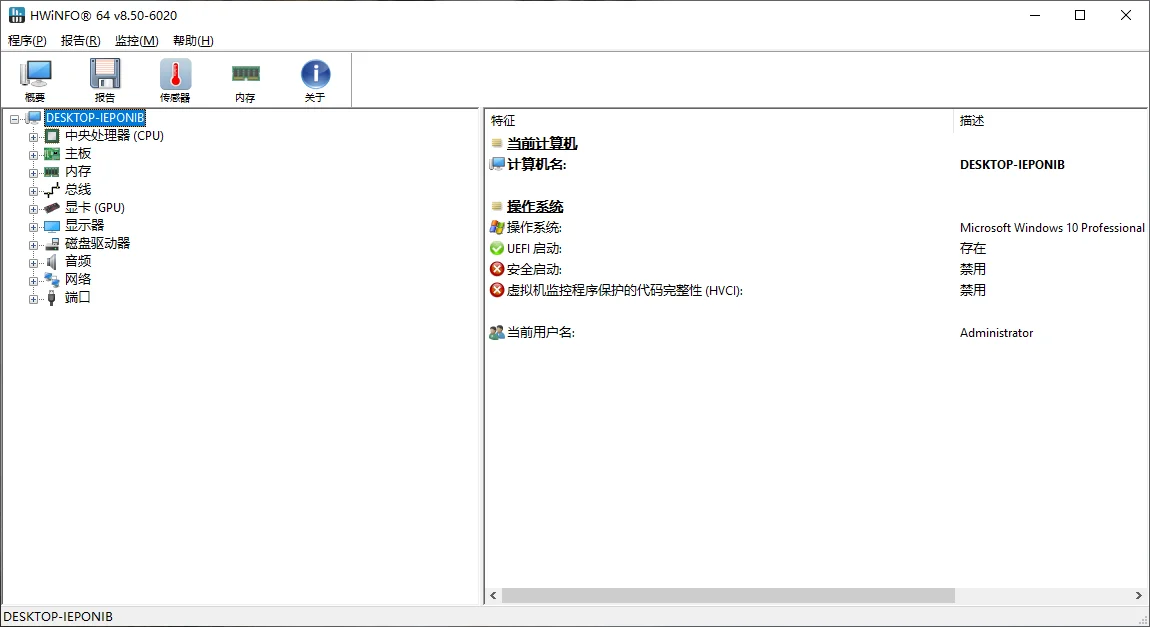The width and height of the screenshot is (1150, 627).
Task: Click the 主板 motherboard icon in the tree
Action: (x=52, y=154)
